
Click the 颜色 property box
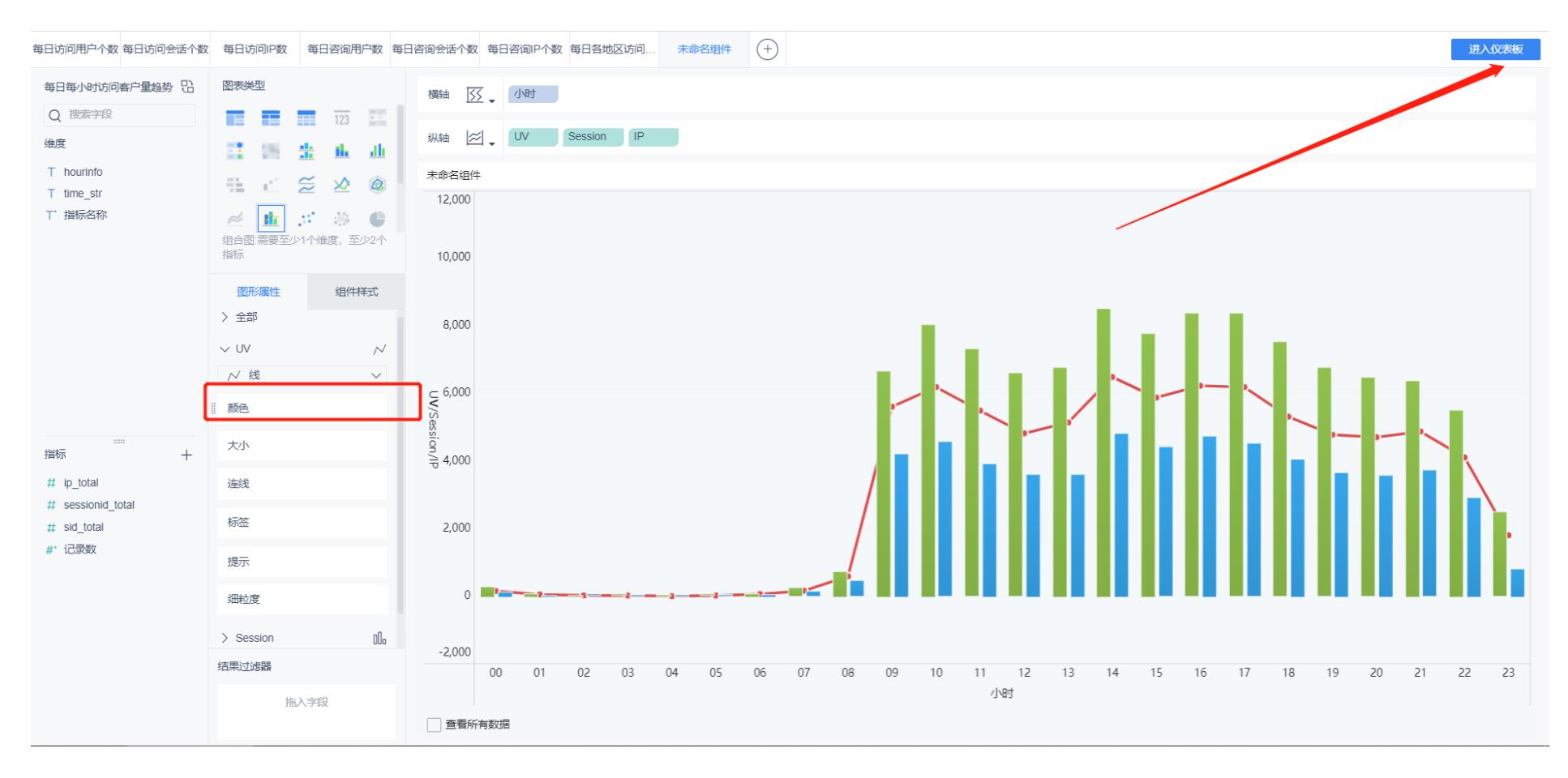pyautogui.click(x=302, y=408)
